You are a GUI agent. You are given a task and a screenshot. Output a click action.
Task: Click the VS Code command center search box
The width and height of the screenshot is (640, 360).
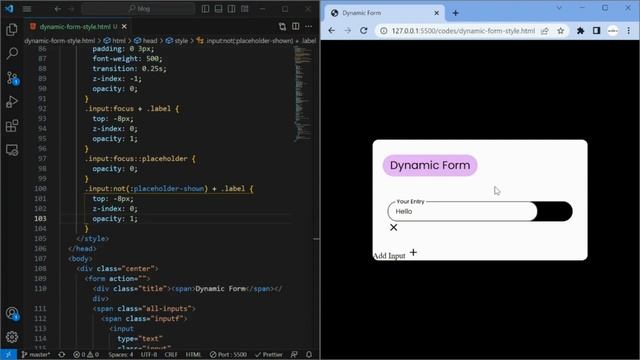pos(138,9)
